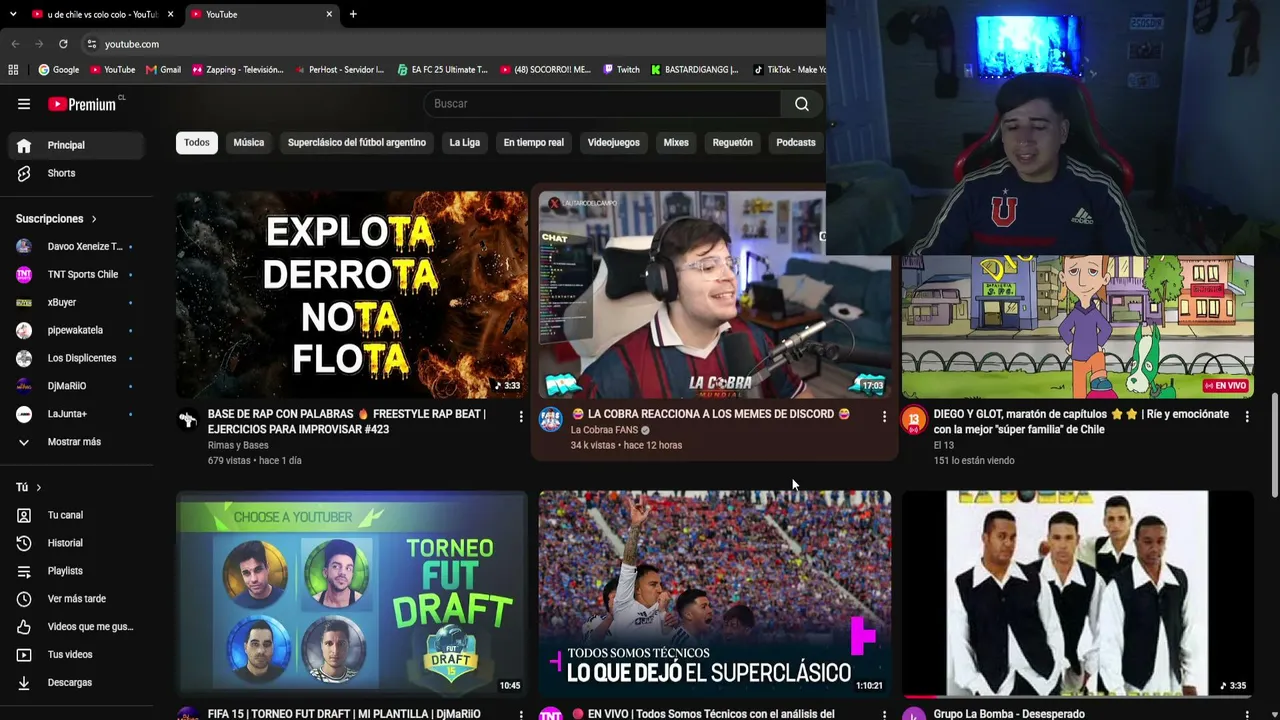Open Los Displicentes channel subscription

coord(76,358)
